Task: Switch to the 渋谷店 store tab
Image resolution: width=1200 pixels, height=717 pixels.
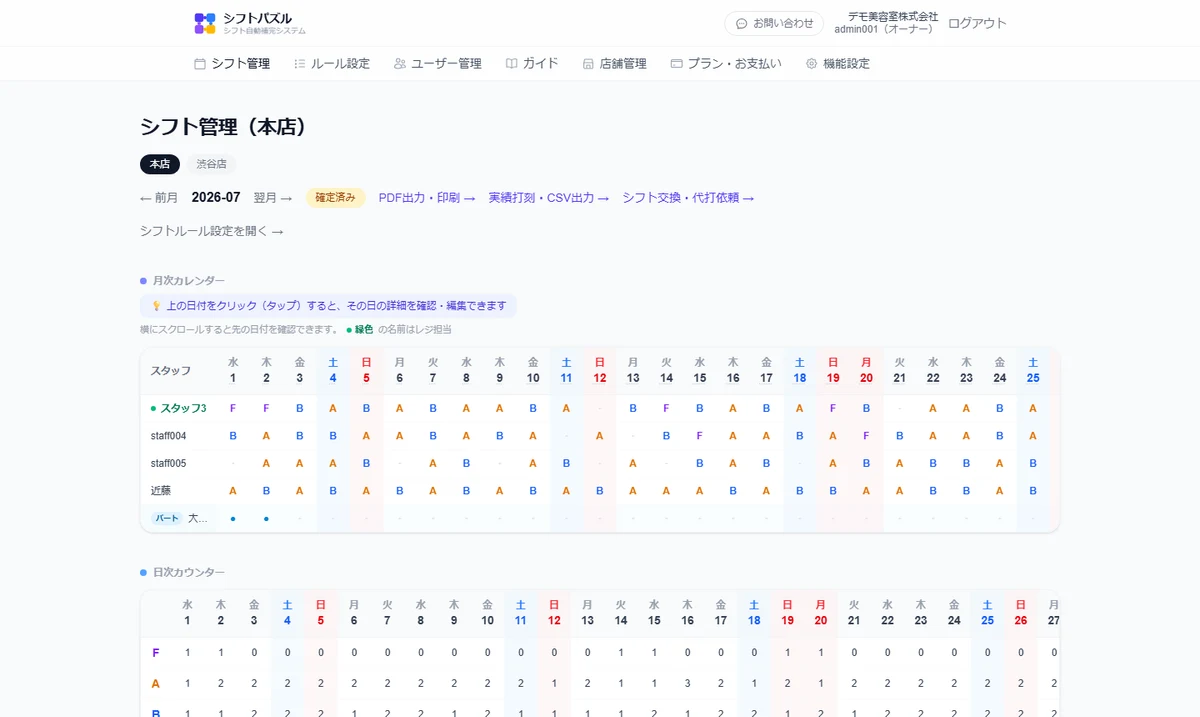Action: coord(211,164)
